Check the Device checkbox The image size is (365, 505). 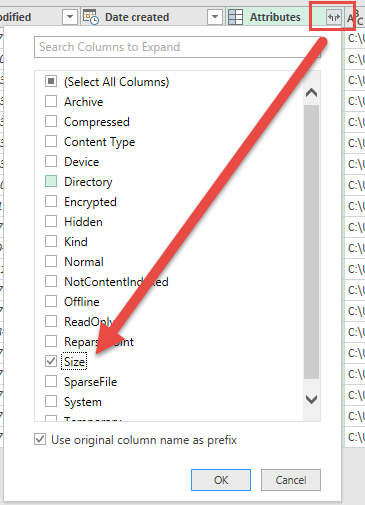(x=51, y=161)
